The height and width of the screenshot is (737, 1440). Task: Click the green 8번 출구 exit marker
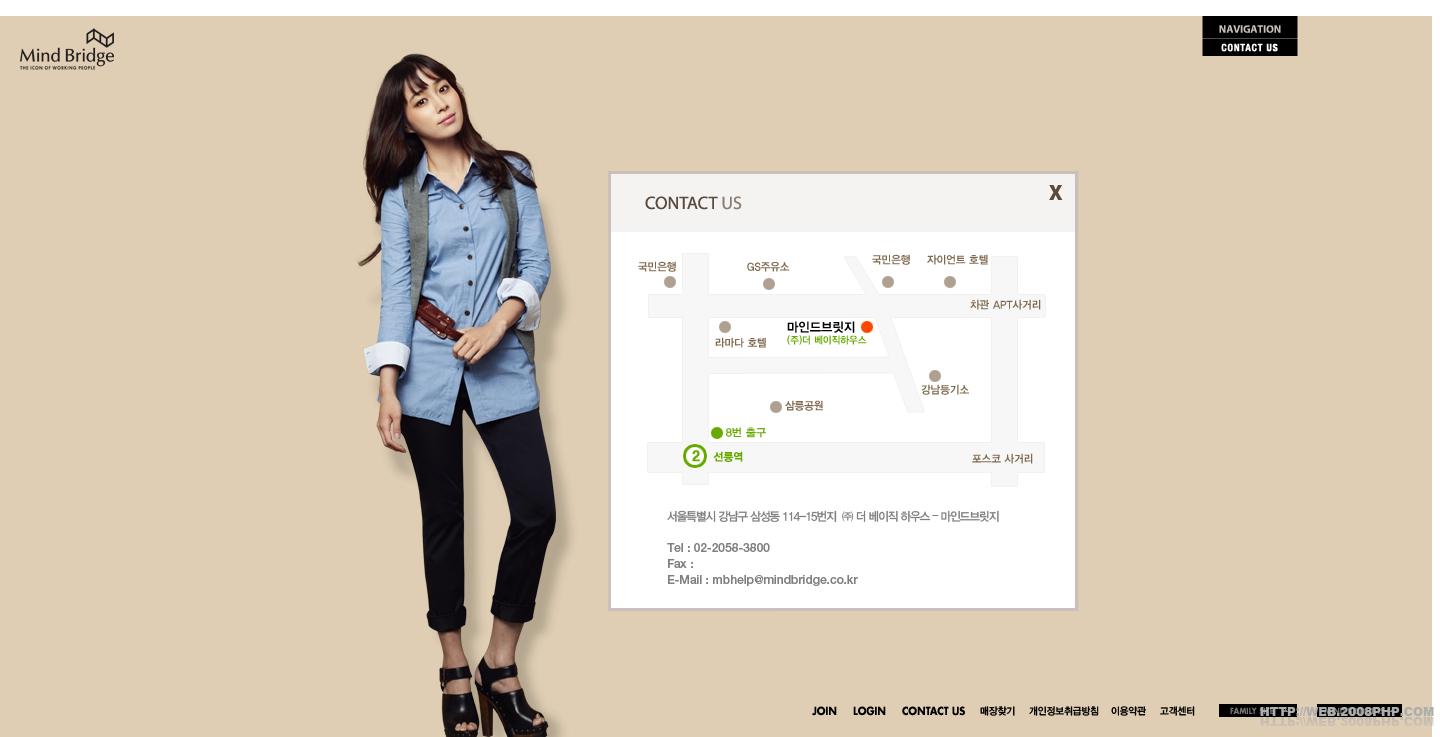pyautogui.click(x=716, y=433)
